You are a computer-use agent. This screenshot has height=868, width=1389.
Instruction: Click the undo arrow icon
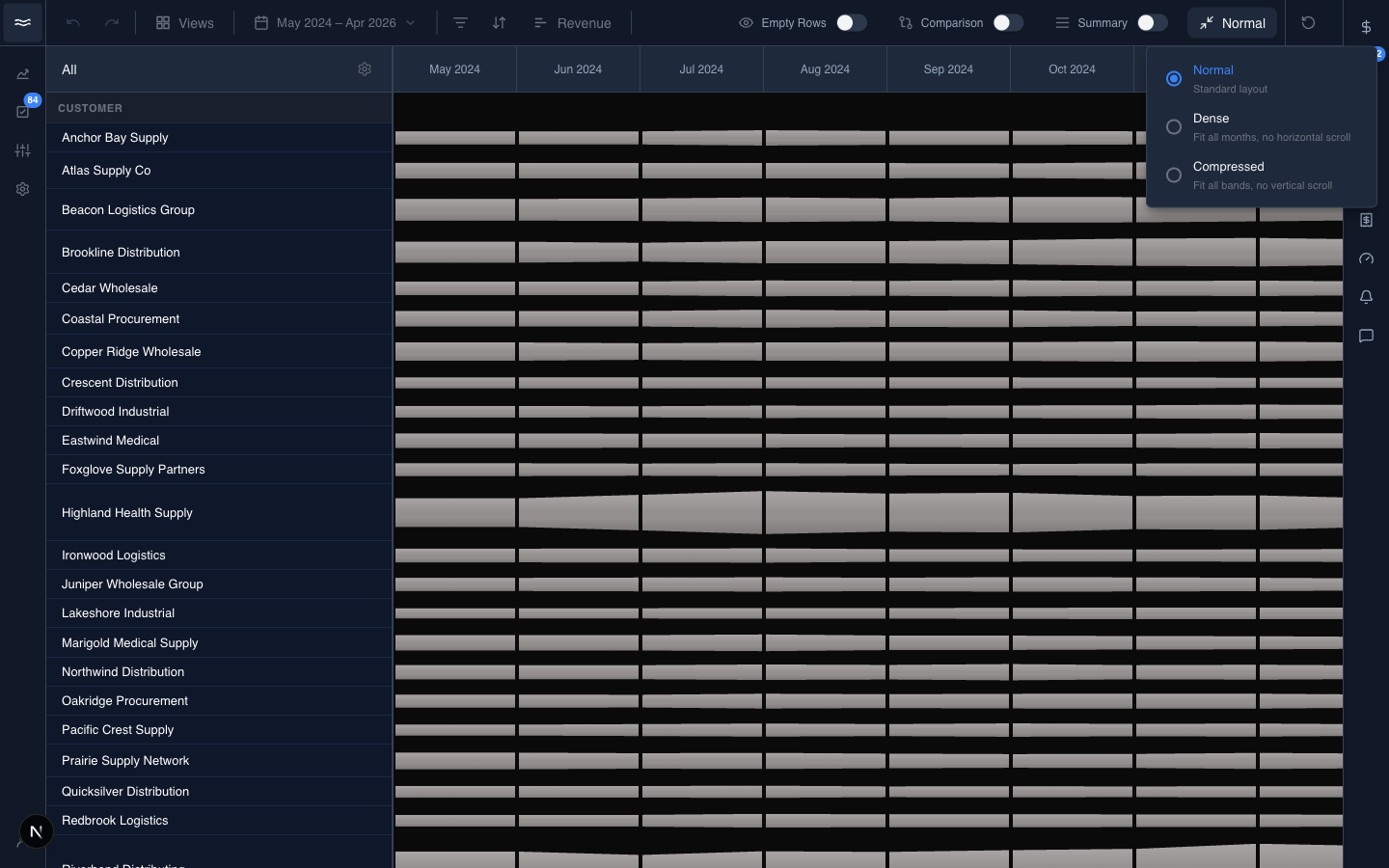73,22
